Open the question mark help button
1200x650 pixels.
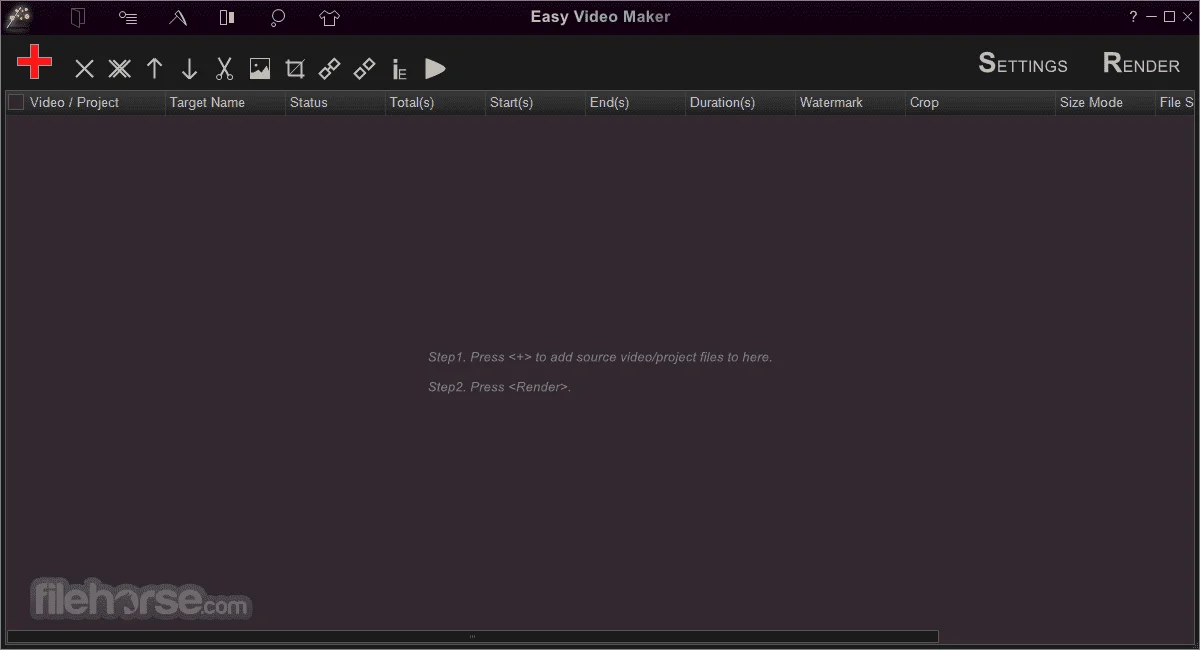click(x=1133, y=17)
